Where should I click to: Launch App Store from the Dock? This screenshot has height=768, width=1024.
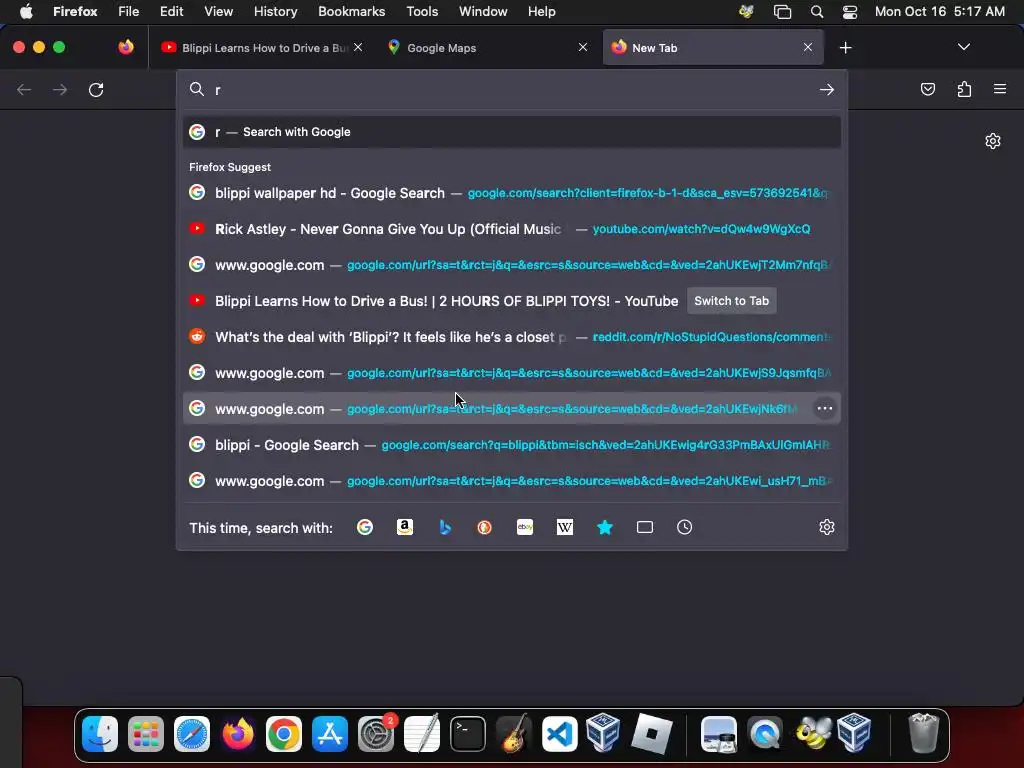pyautogui.click(x=330, y=734)
